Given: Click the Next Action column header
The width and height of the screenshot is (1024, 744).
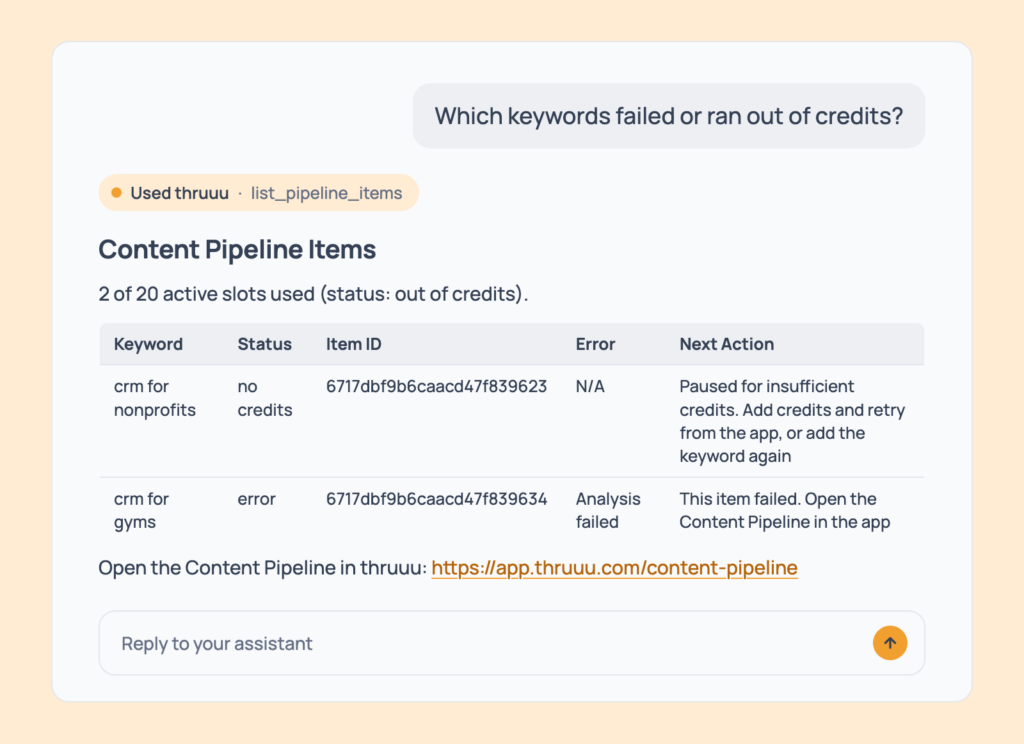Looking at the screenshot, I should click(726, 344).
